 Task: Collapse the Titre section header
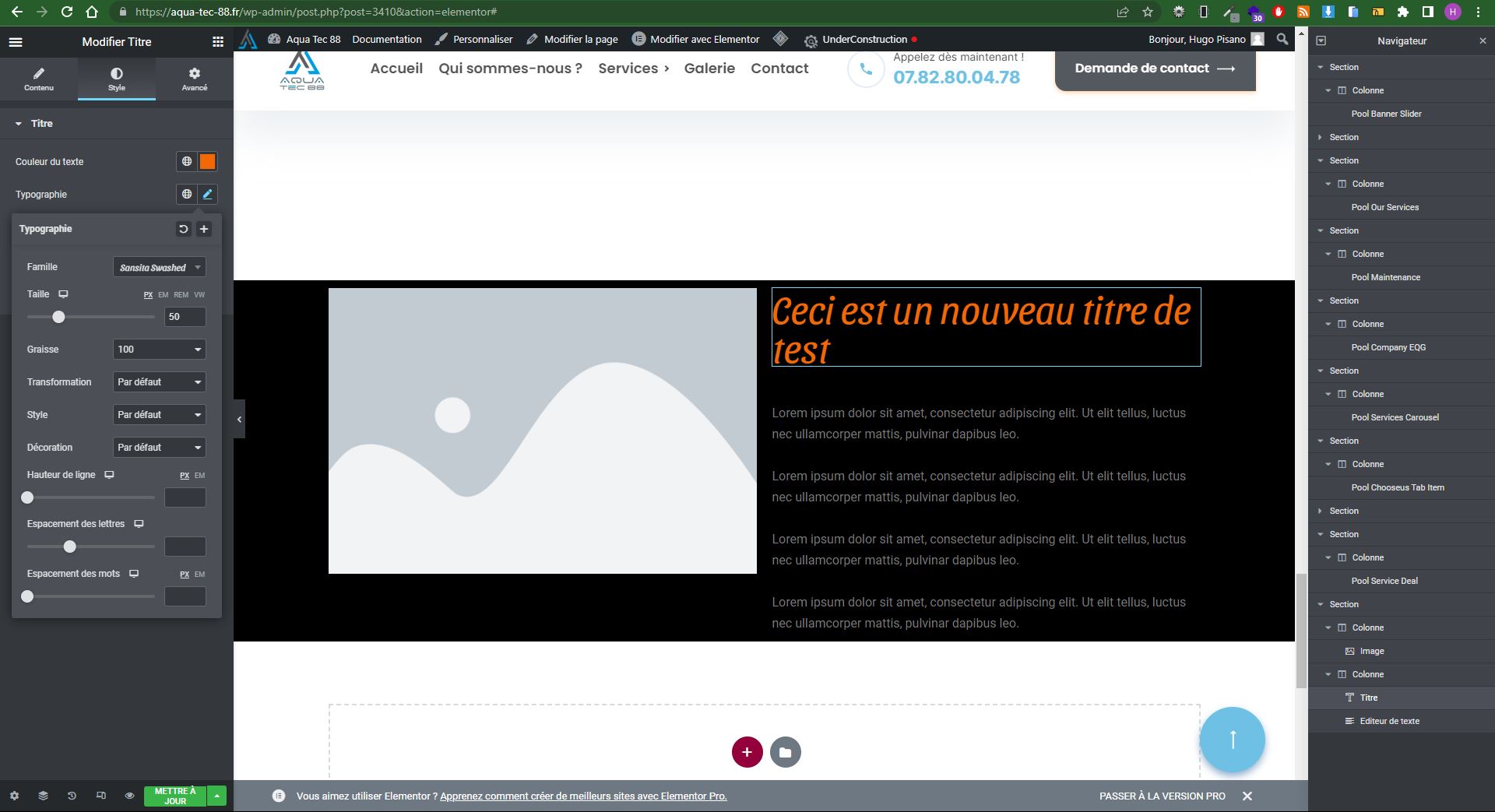42,124
